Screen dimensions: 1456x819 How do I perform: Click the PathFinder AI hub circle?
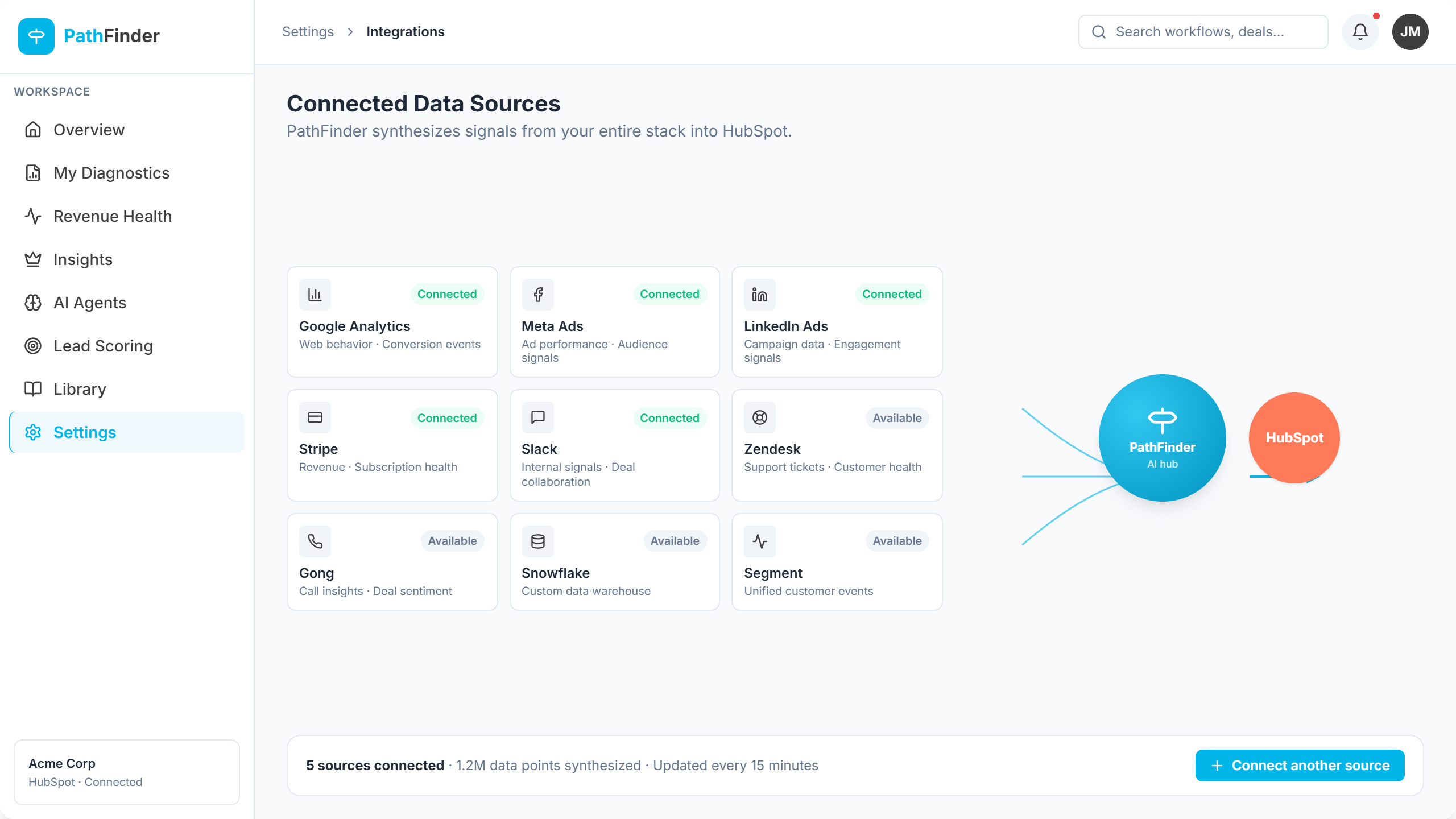[x=1162, y=438]
